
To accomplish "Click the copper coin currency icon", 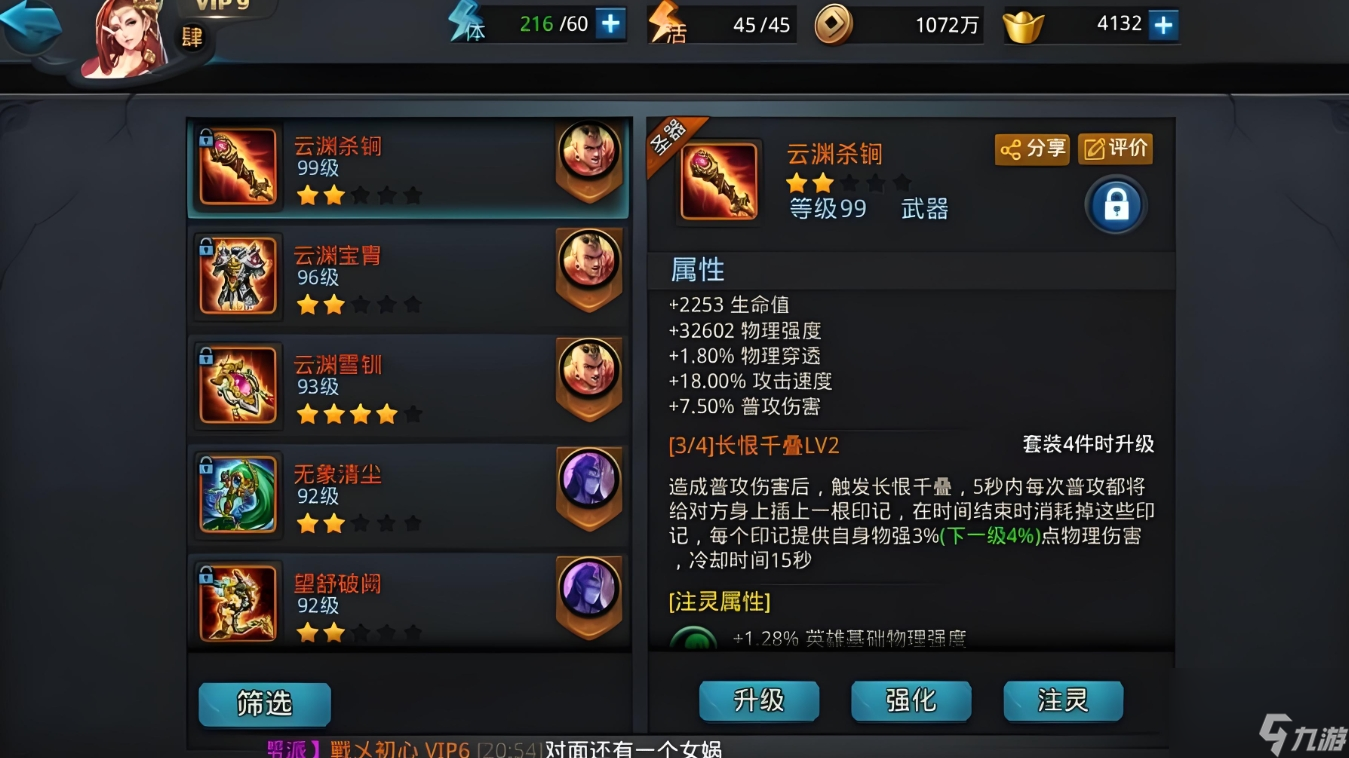I will [x=833, y=25].
